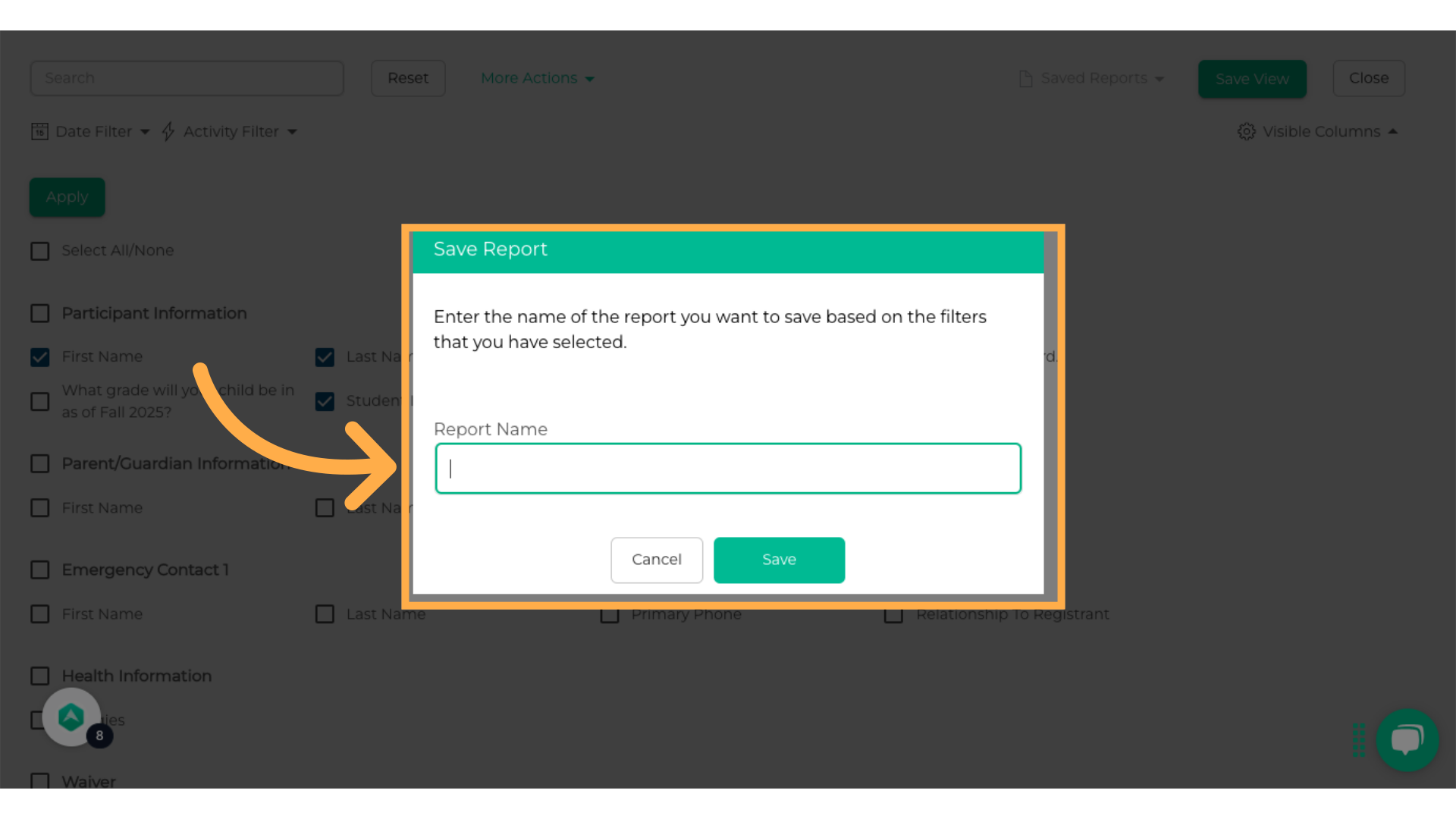Click the Activity Filter lightning icon
This screenshot has width=1456, height=819.
pos(168,131)
